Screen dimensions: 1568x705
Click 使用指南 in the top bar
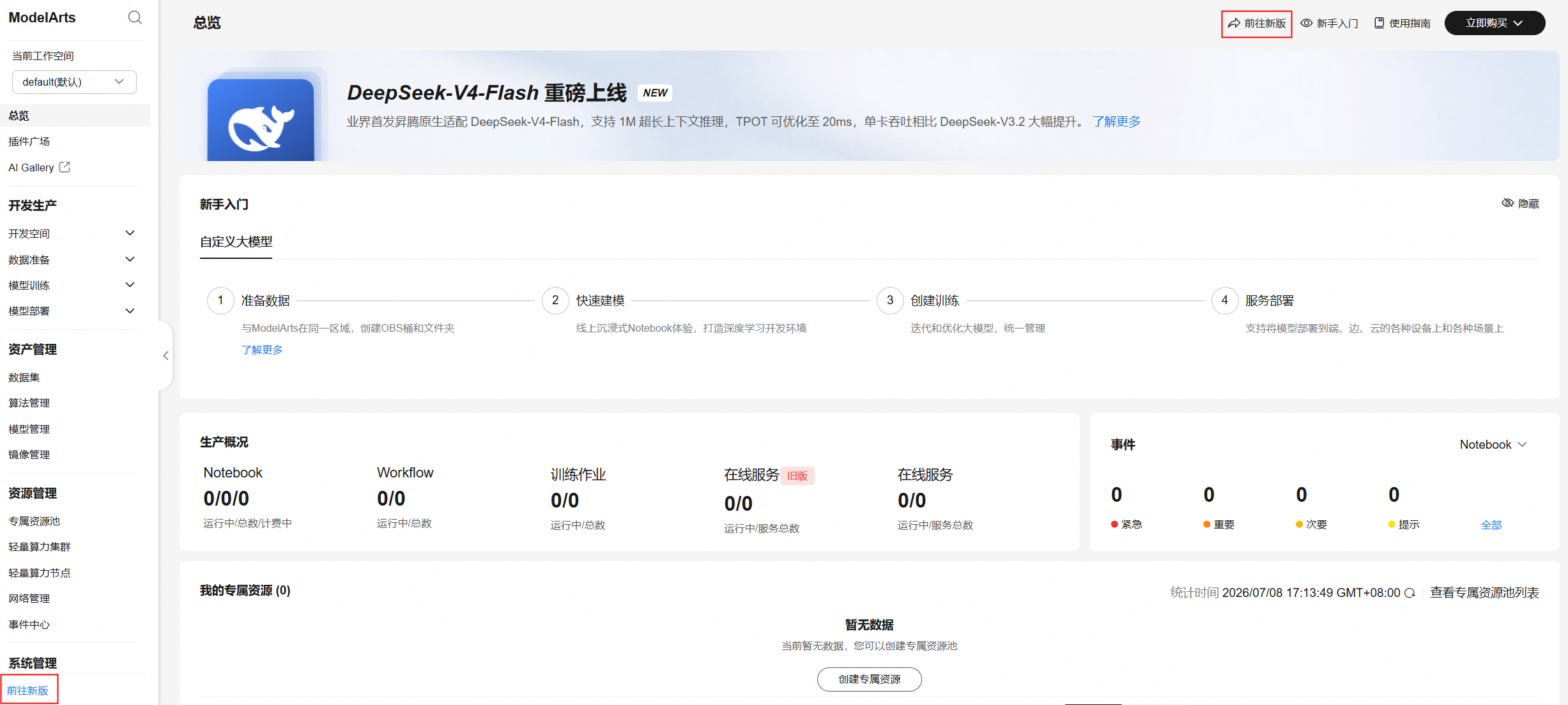(1410, 23)
